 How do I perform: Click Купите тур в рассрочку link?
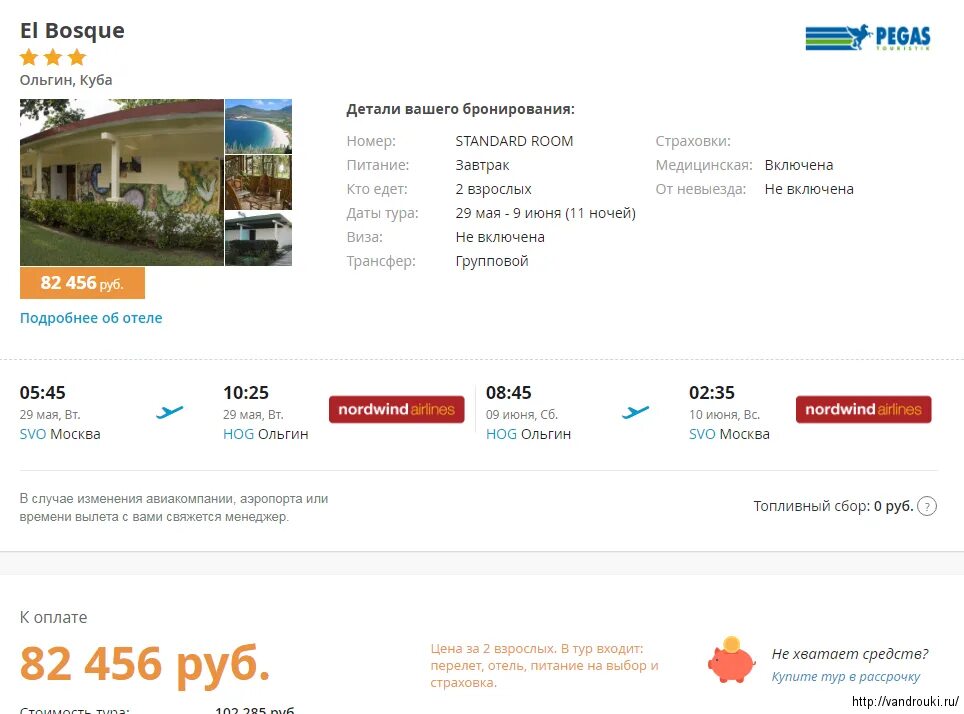(846, 676)
